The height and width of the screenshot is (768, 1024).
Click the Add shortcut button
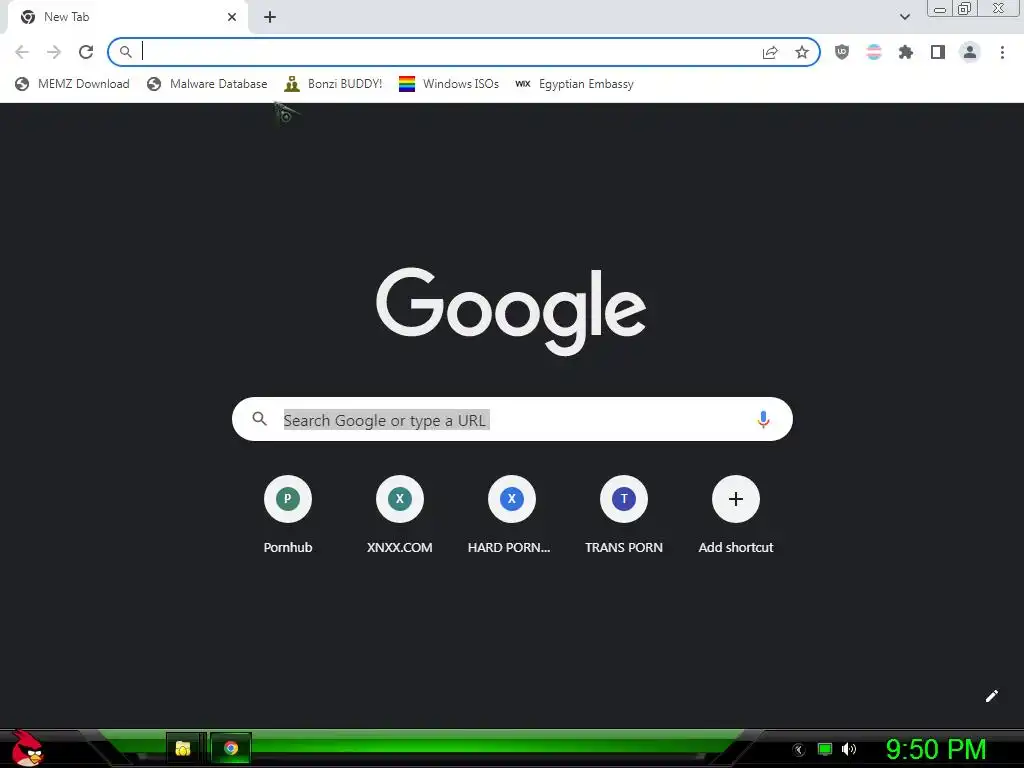pos(735,515)
